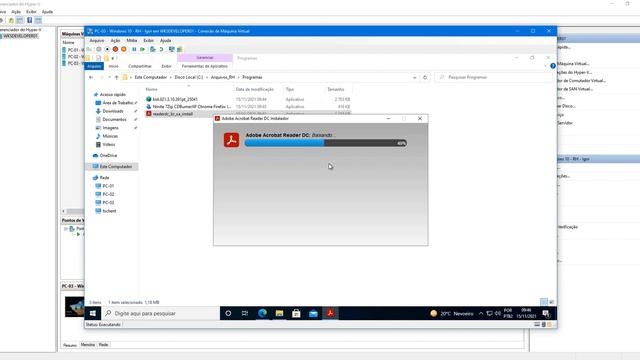Sort files by the Nome column header

coord(151,89)
